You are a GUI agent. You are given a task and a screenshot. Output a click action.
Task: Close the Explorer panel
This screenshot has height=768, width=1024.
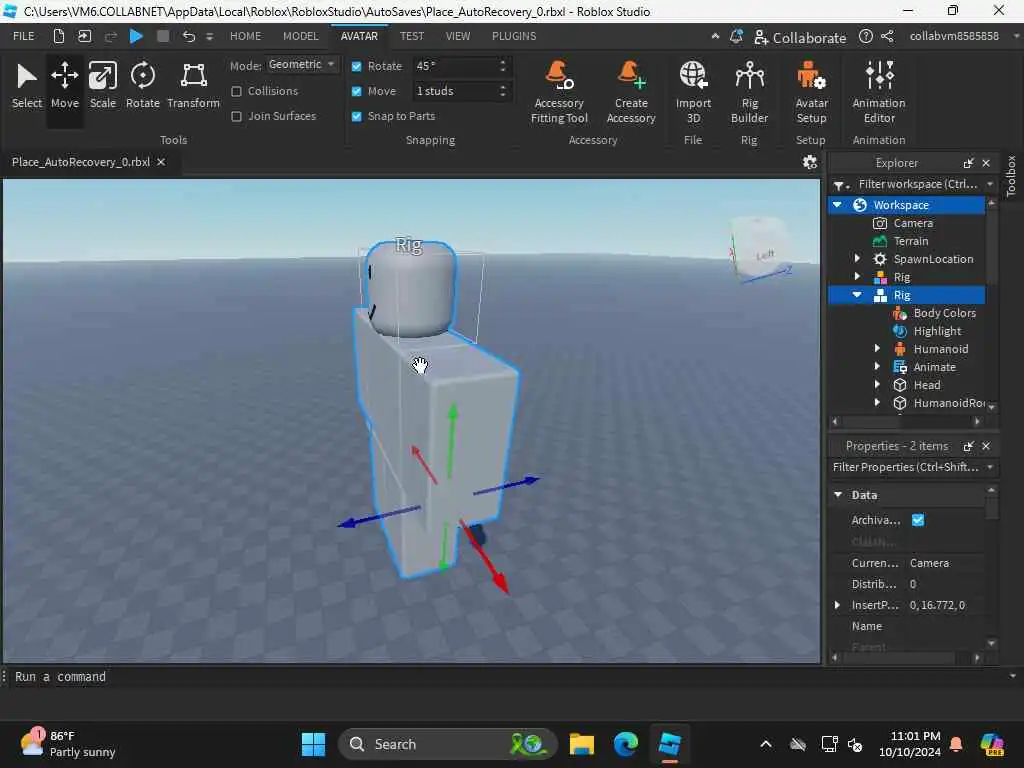986,163
